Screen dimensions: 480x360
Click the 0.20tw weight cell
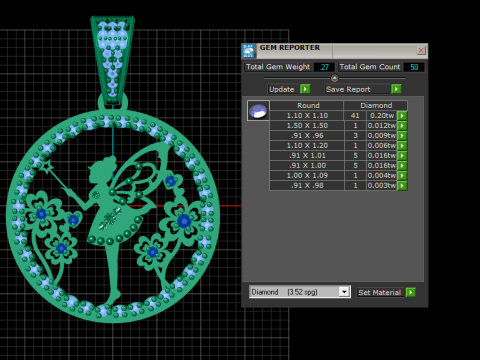382,116
